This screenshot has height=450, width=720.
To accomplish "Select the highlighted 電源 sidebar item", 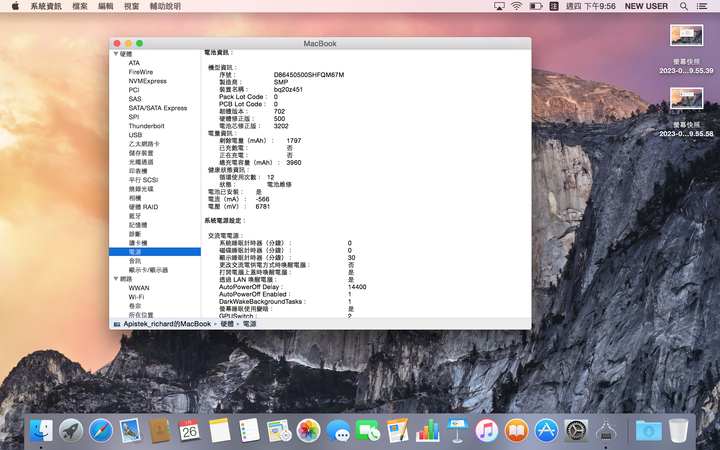I will tap(155, 252).
